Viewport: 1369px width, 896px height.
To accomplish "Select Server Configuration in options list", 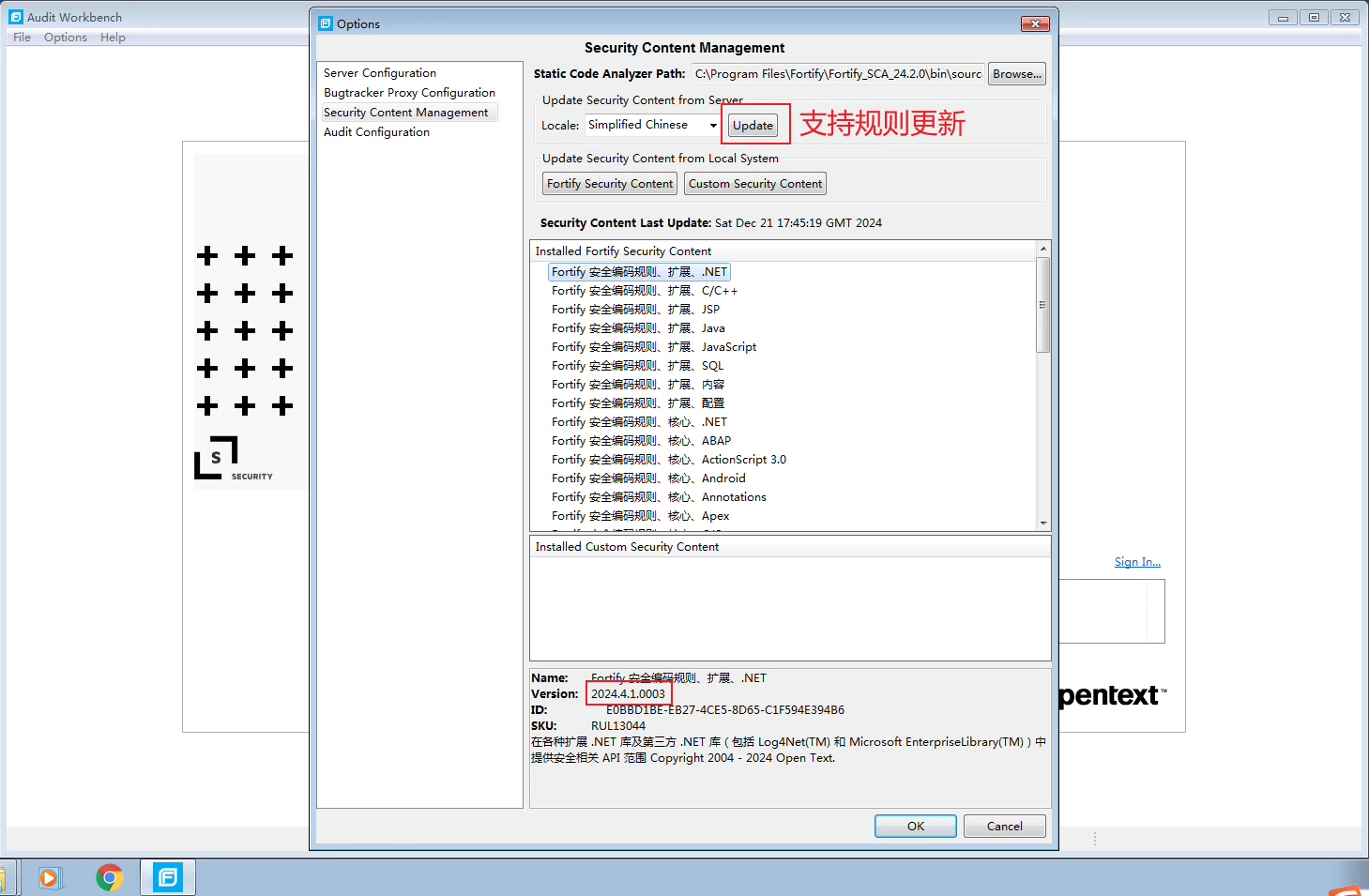I will pyautogui.click(x=380, y=73).
